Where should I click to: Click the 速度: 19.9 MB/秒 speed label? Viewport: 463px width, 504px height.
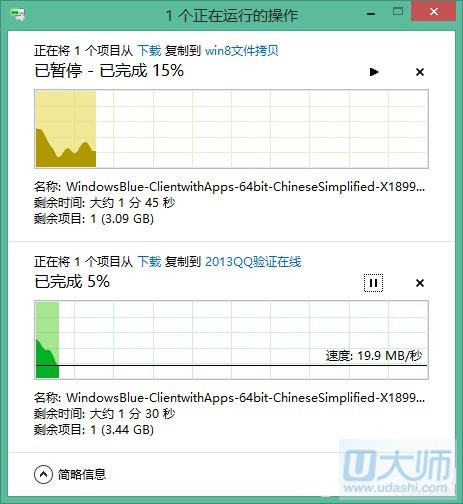[x=374, y=356]
